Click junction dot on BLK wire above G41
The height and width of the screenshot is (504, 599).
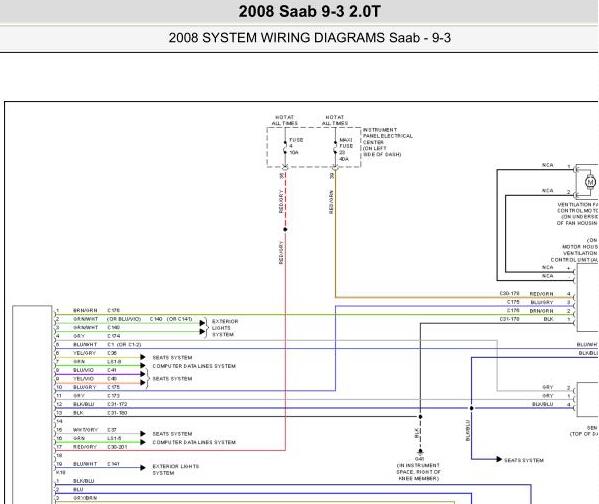[x=420, y=417]
